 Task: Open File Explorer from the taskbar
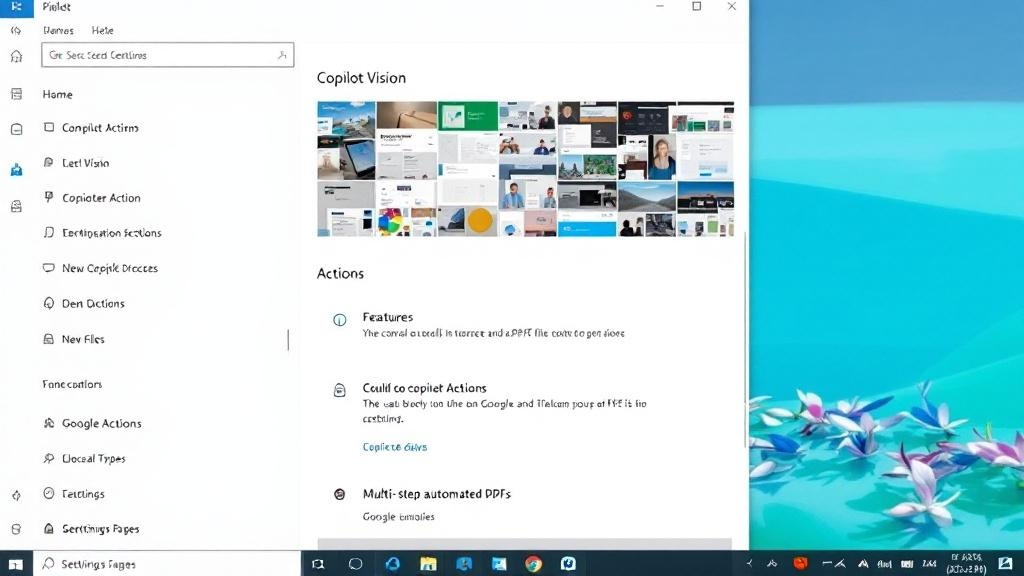tap(428, 564)
